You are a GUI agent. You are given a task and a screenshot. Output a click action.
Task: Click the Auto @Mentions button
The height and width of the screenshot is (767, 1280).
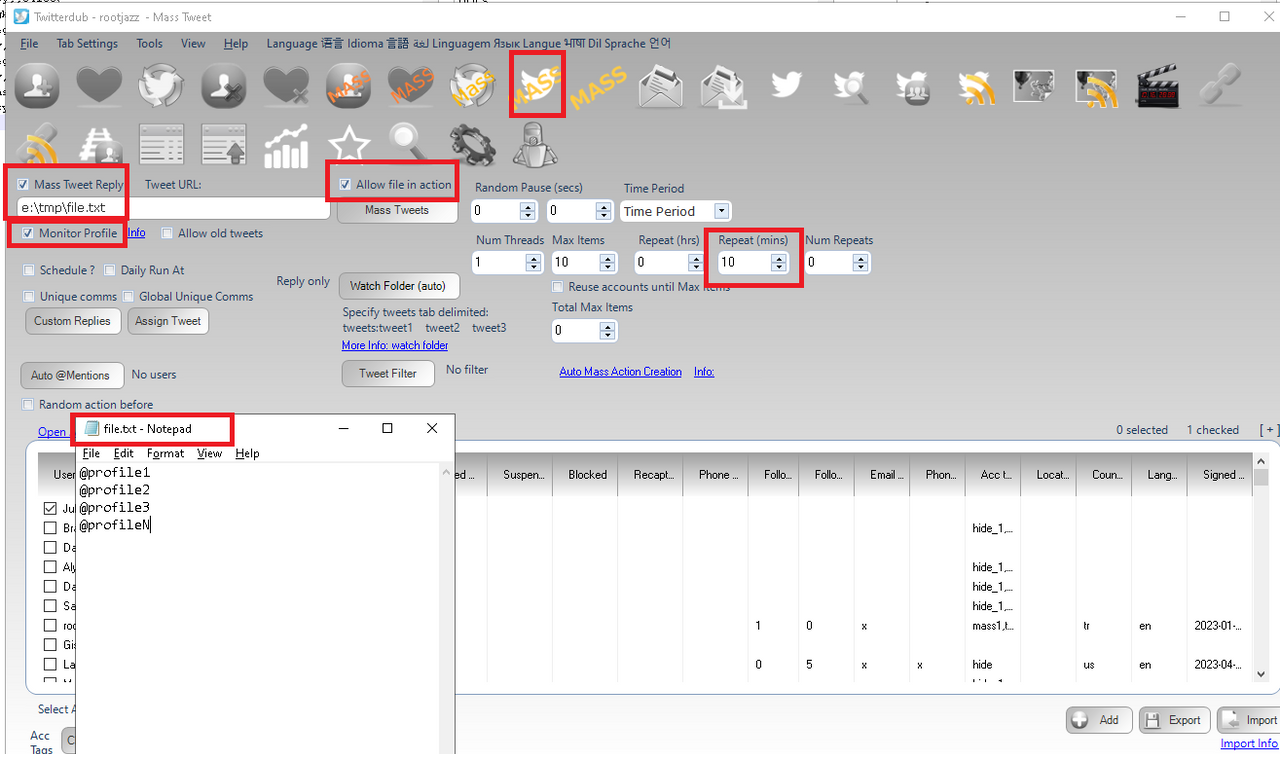click(x=71, y=375)
